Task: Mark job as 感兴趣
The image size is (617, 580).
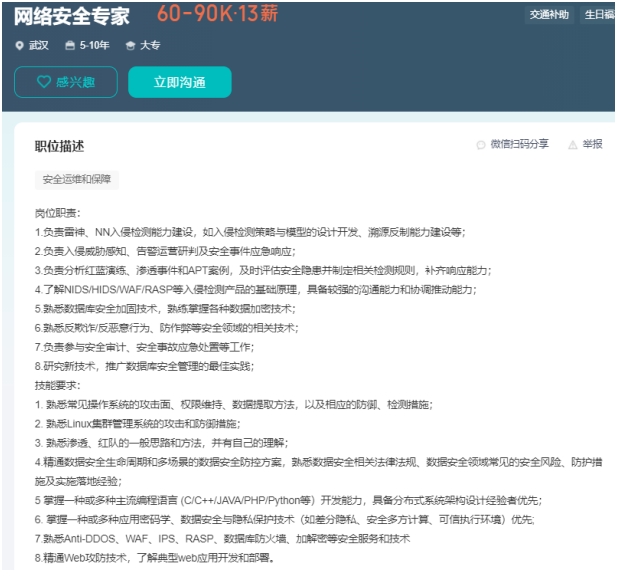Action: [x=66, y=82]
